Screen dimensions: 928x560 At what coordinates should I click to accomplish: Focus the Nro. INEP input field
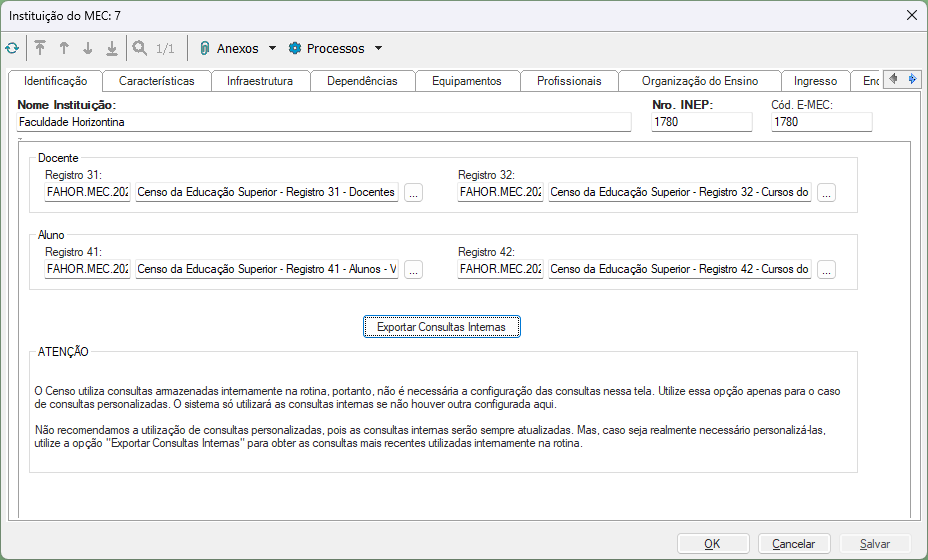pos(701,122)
